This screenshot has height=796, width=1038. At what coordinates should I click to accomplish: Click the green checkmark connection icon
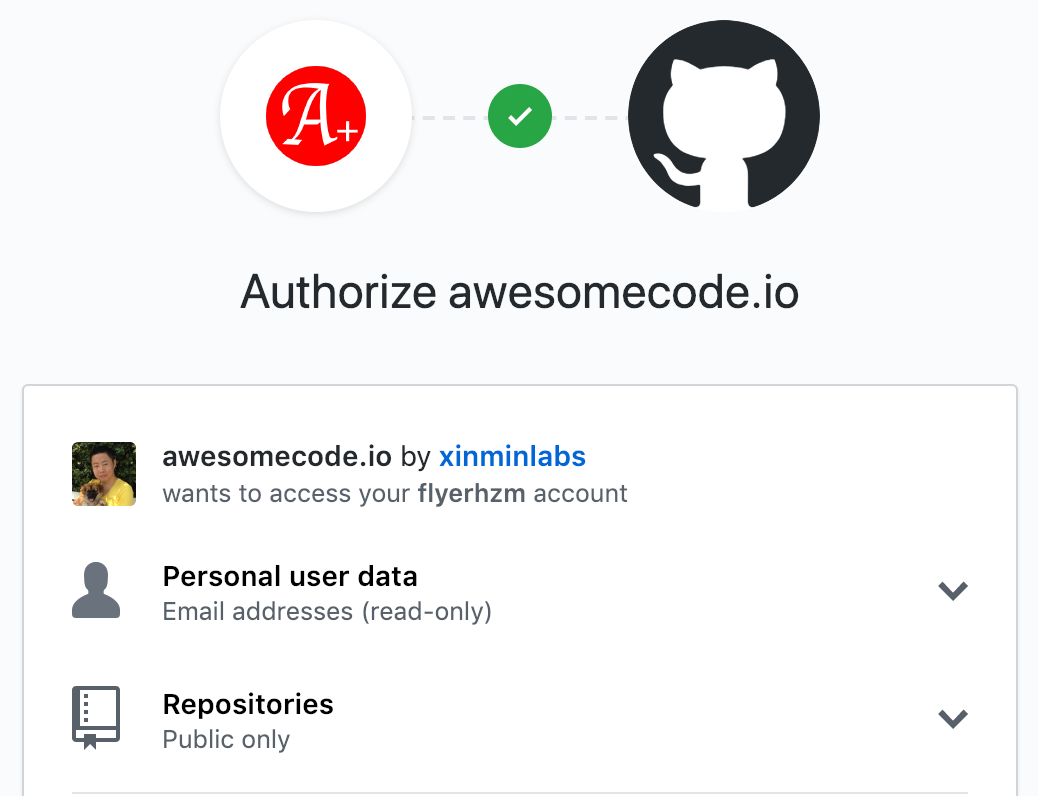click(x=519, y=116)
